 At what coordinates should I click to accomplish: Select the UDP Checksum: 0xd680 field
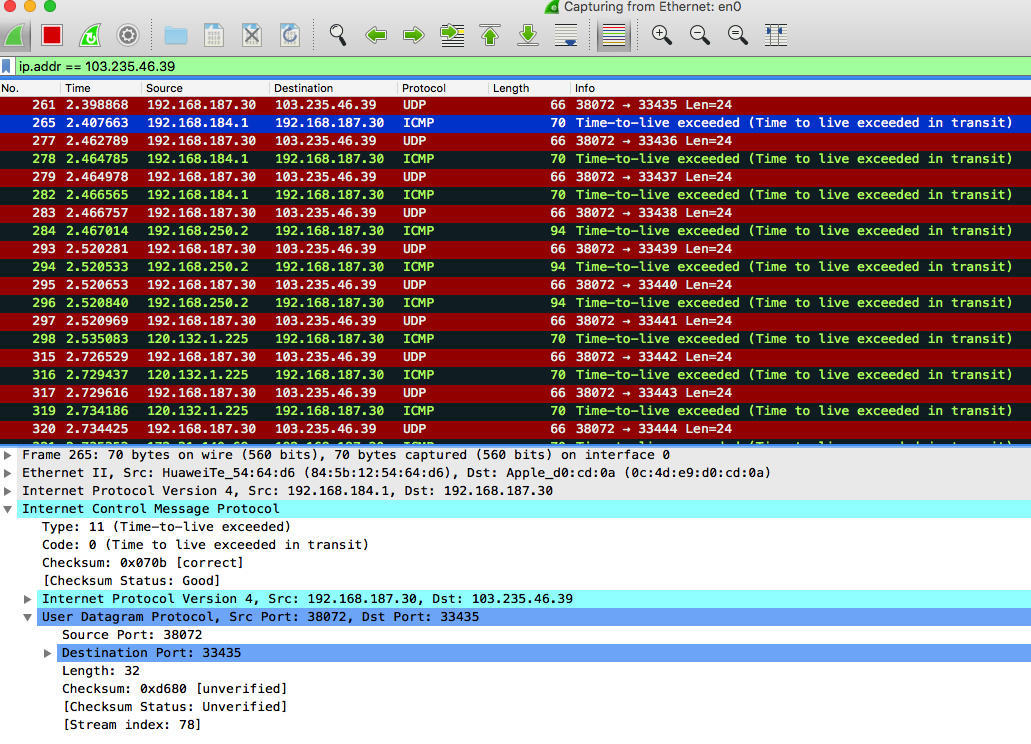174,689
